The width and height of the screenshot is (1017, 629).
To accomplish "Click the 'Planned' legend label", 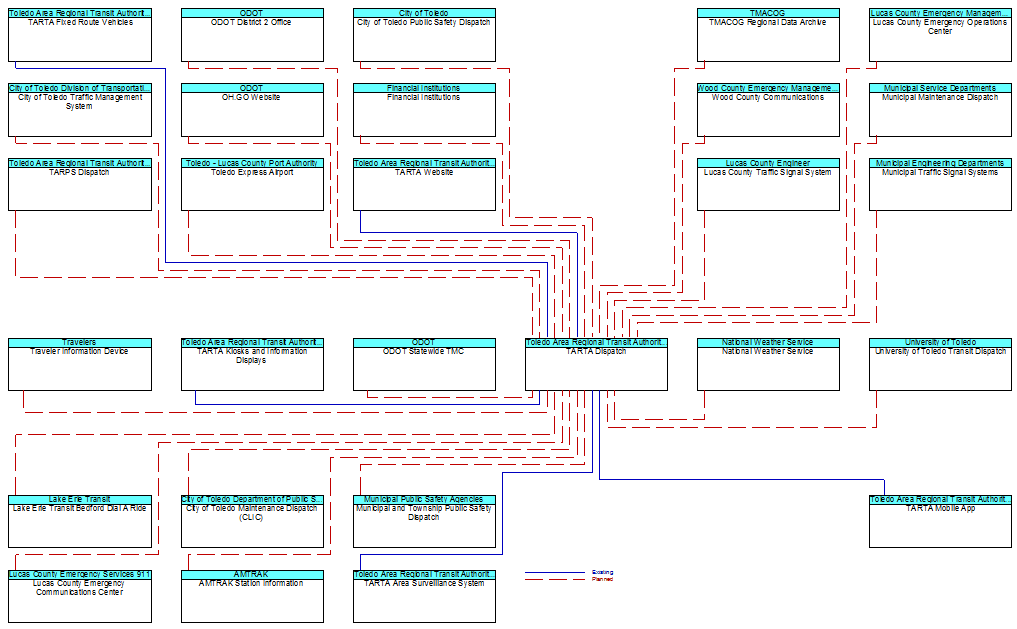I will click(x=603, y=579).
